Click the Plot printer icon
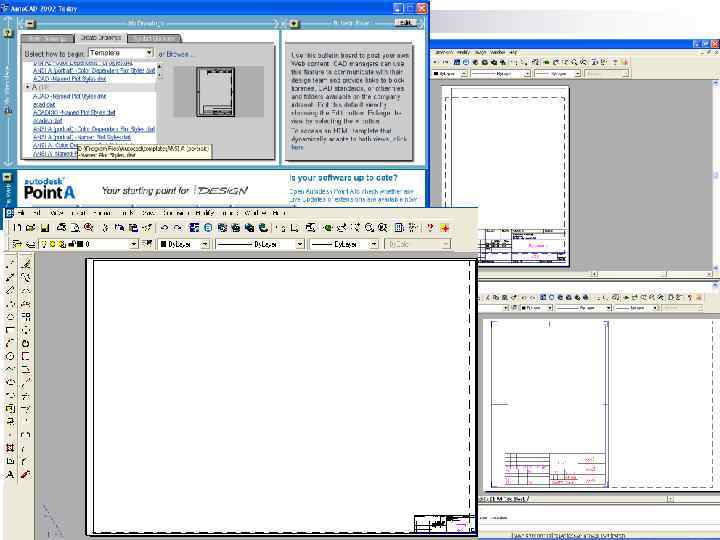 [61, 227]
